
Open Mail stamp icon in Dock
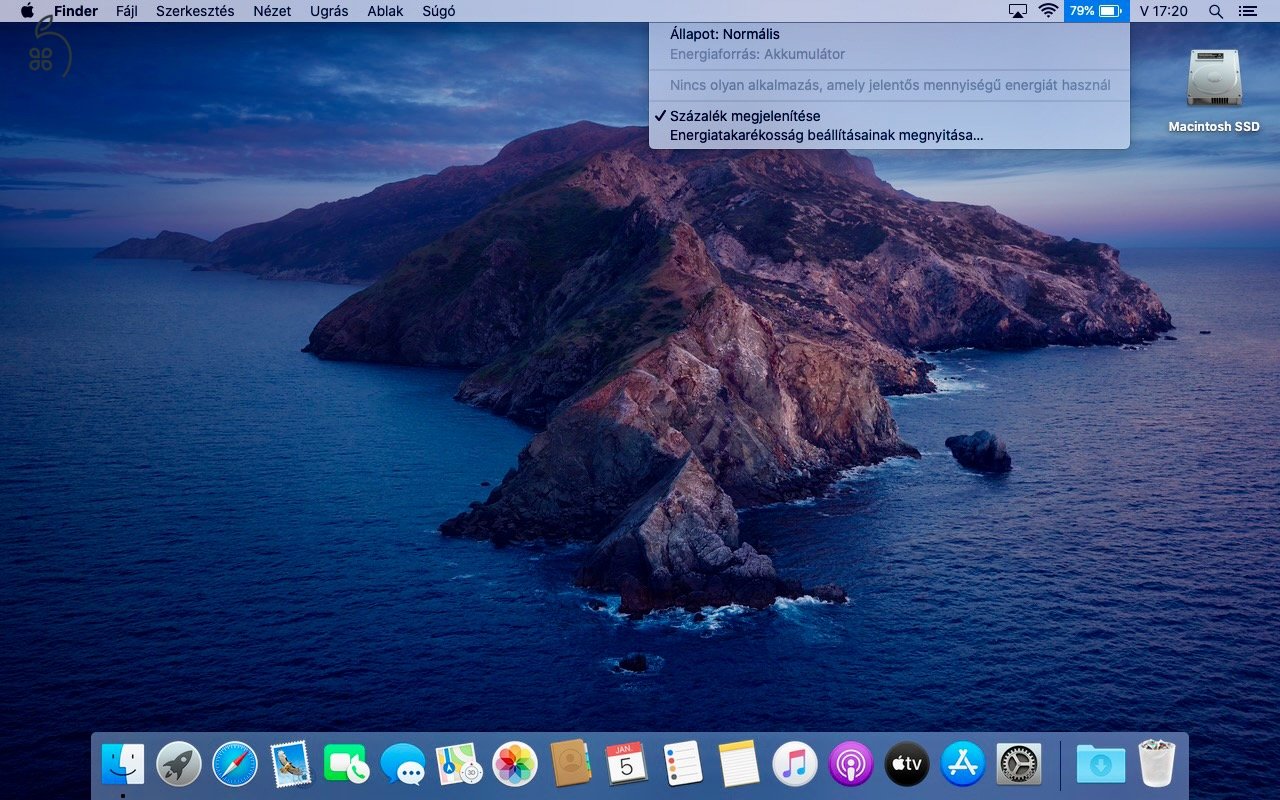coord(291,764)
